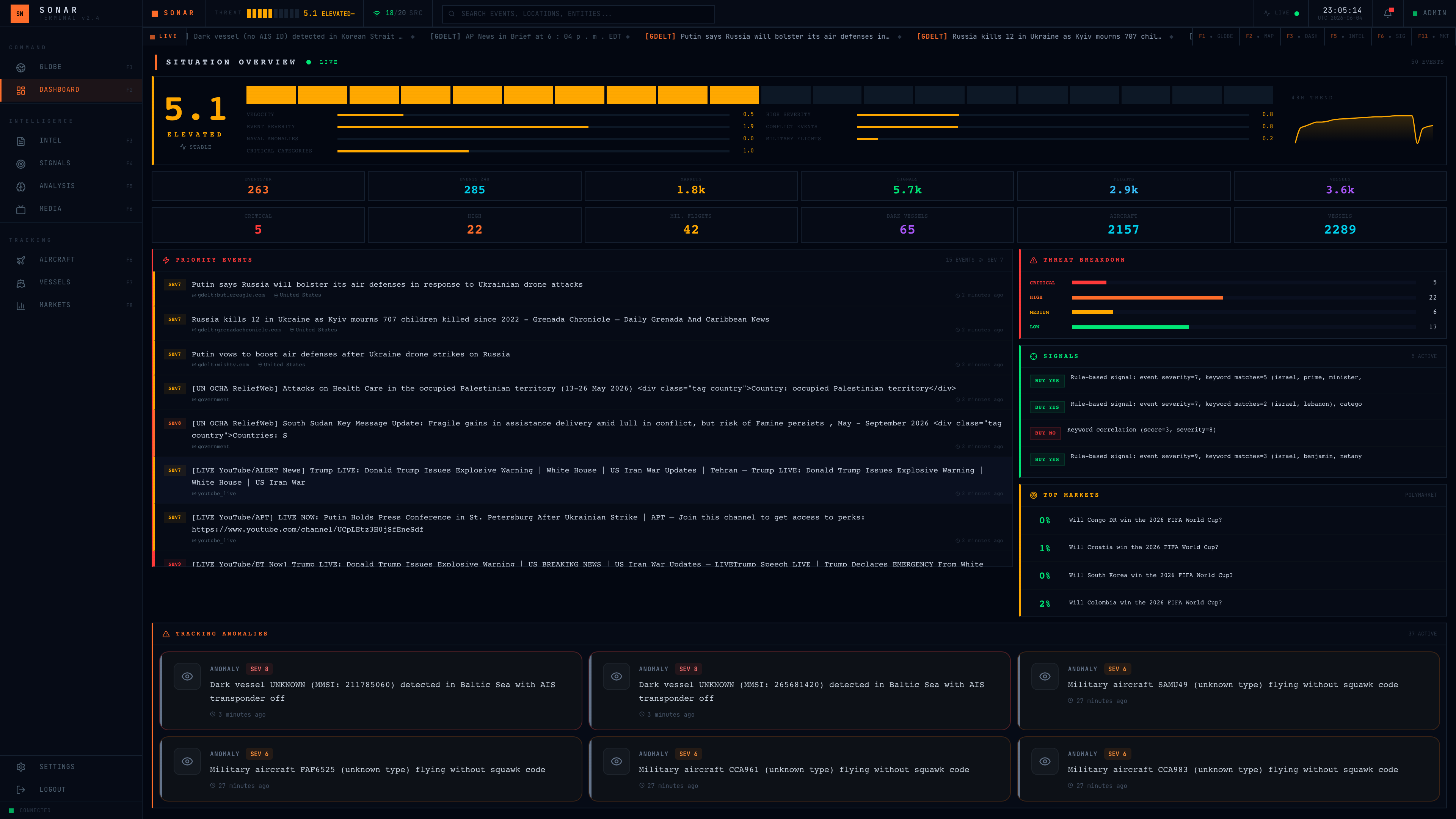Screen dimensions: 1456x819
Task: Open Russia kills 12 in Ukraine event
Action: pyautogui.click(x=583, y=324)
